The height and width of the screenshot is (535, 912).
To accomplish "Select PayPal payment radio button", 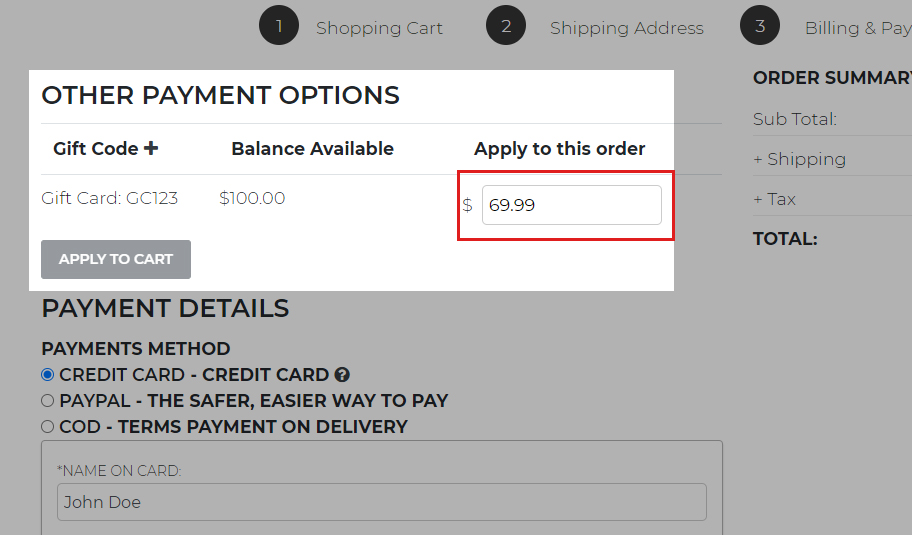I will pyautogui.click(x=47, y=400).
